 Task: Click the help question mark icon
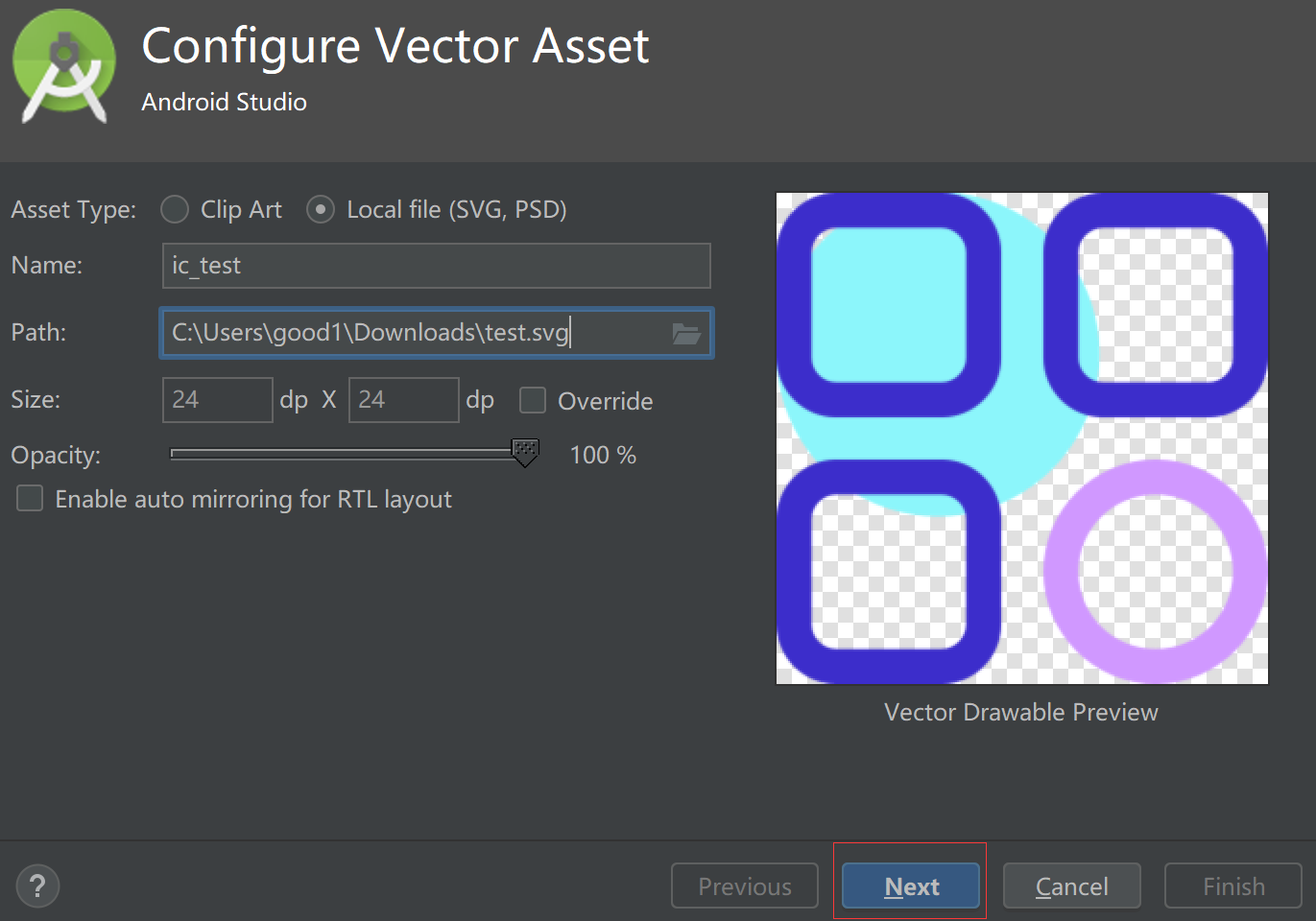38,886
